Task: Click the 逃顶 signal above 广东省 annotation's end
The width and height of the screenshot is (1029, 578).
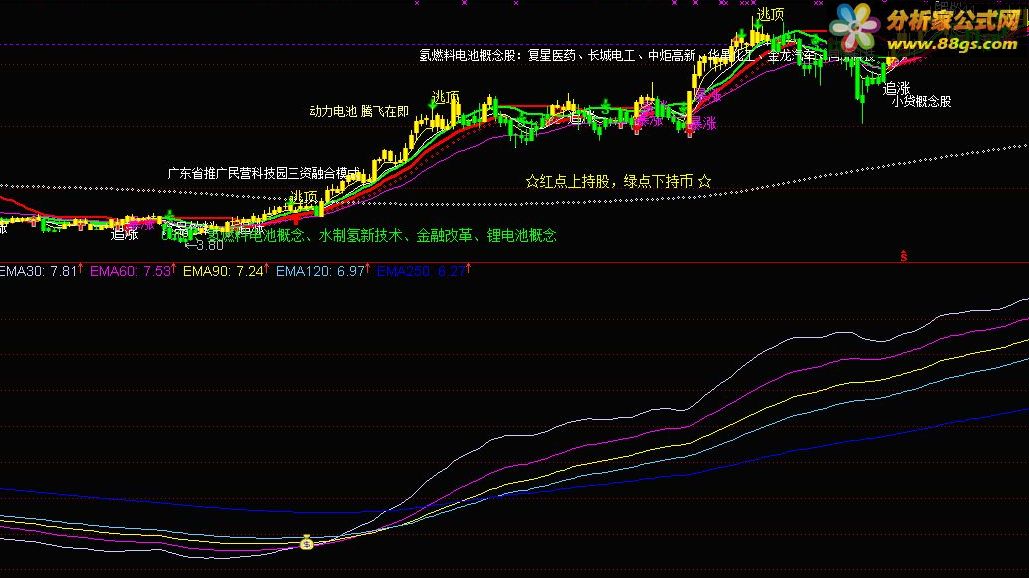Action: 304,196
